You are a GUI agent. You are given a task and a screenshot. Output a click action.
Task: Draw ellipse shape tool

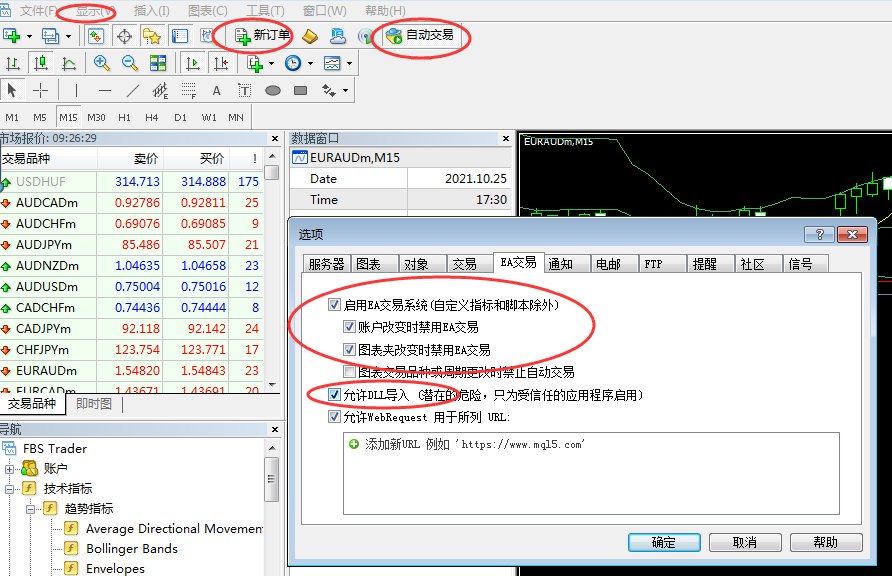point(272,90)
